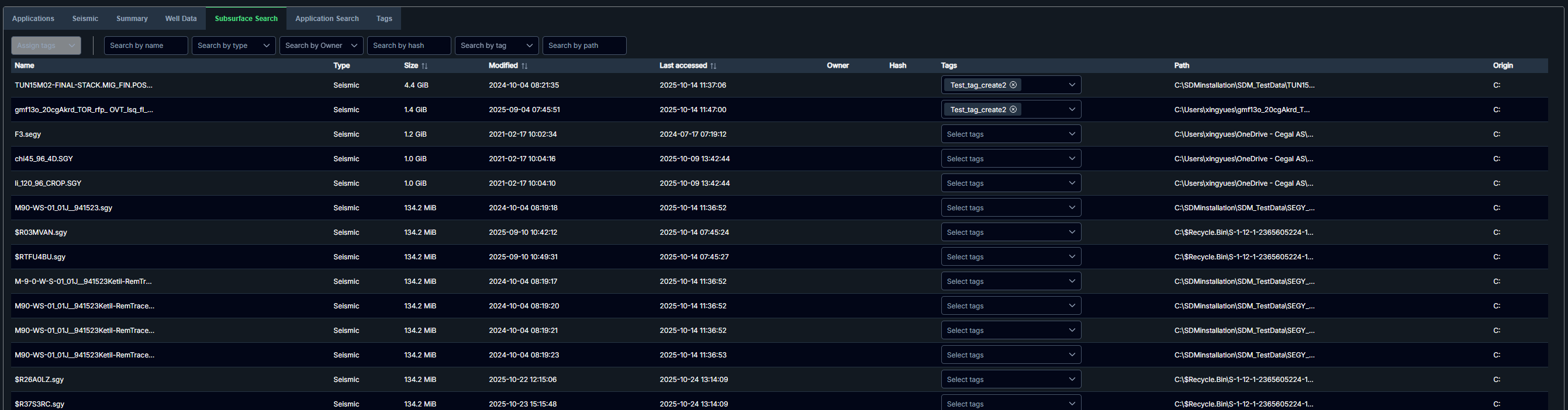The width and height of the screenshot is (1568, 410).
Task: Sort table by Size column icon
Action: [424, 65]
